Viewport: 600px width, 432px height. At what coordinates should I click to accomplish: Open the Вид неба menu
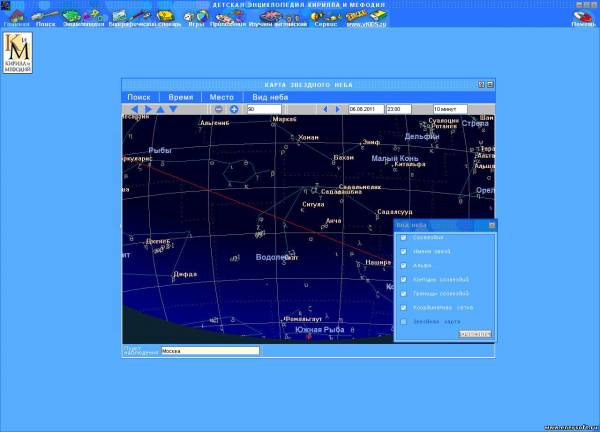[270, 97]
